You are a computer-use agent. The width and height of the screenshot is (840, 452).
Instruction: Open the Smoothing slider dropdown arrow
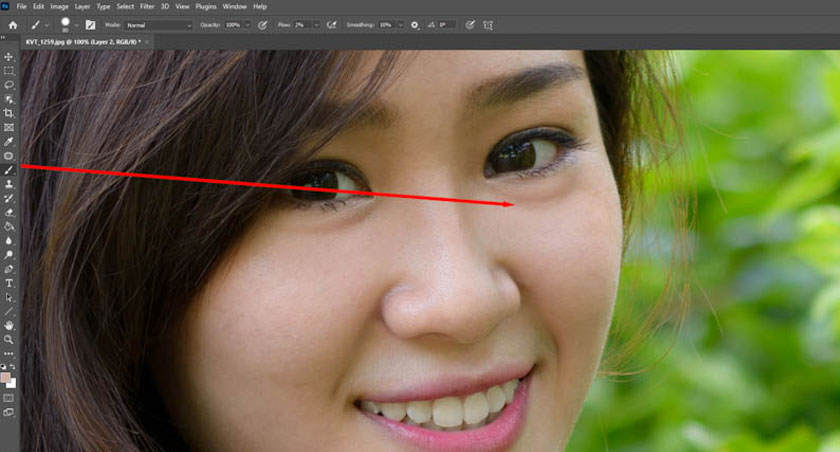click(x=401, y=25)
